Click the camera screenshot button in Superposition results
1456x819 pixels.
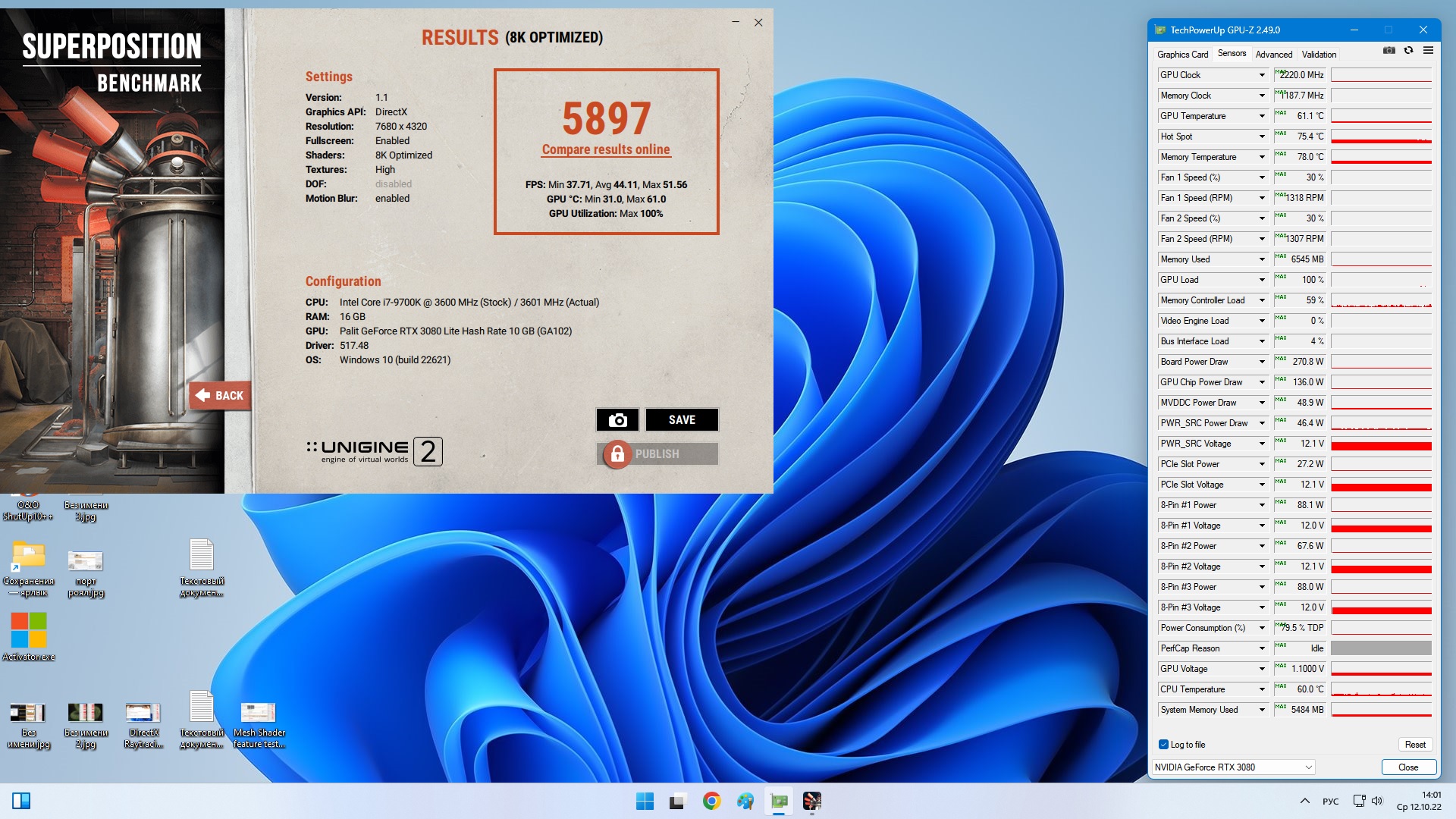click(617, 420)
